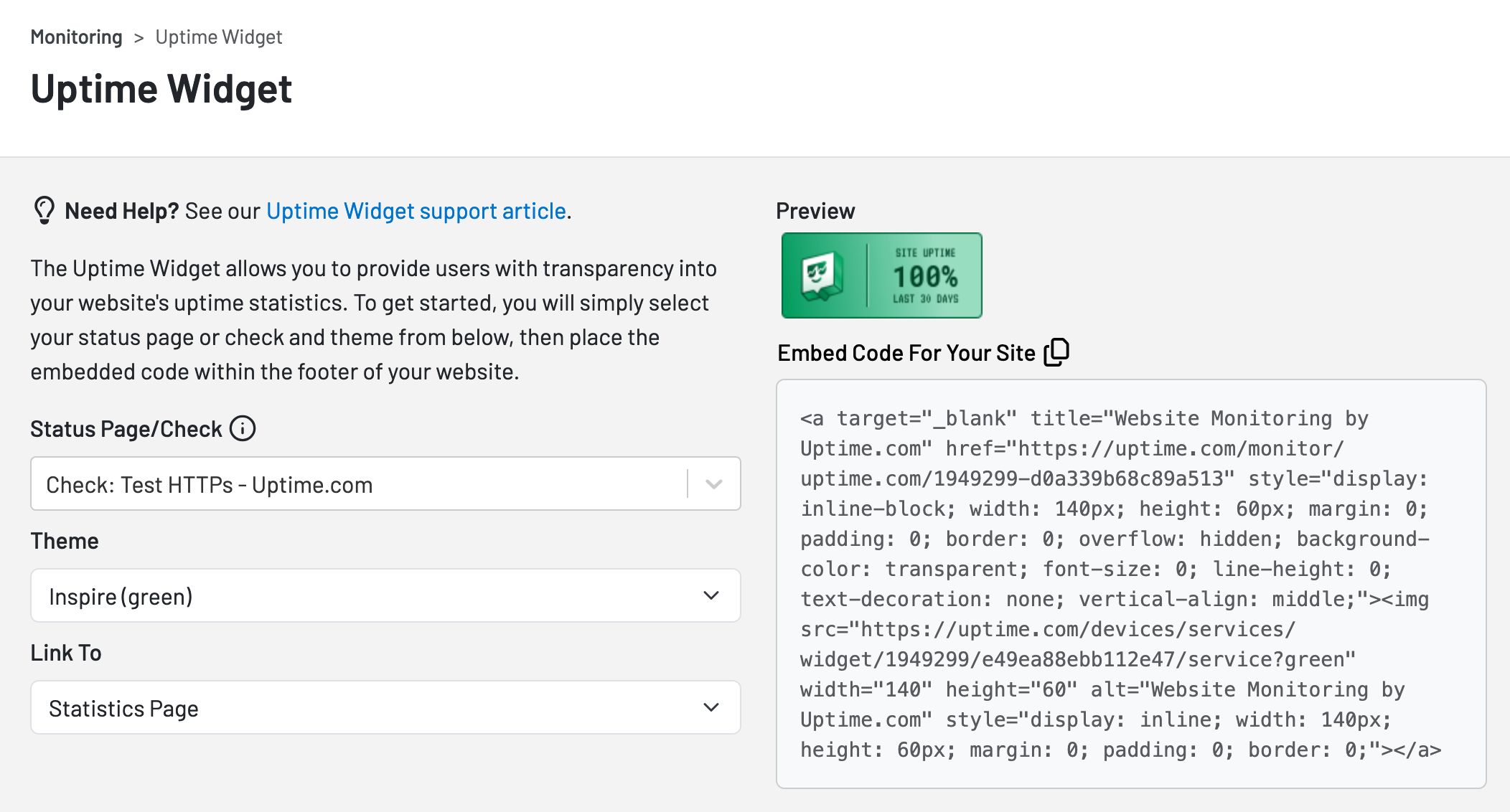Open the Status Page/Check info tooltip icon
This screenshot has width=1510, height=812.
point(243,428)
